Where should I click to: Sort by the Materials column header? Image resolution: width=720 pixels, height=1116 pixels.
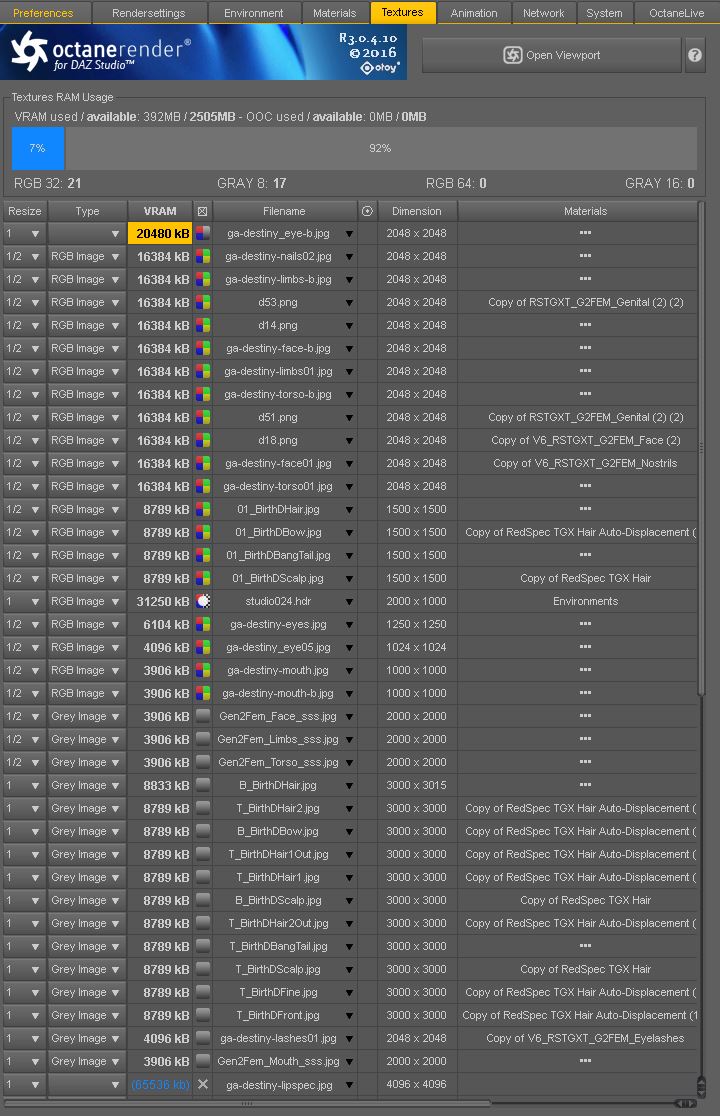click(x=585, y=211)
